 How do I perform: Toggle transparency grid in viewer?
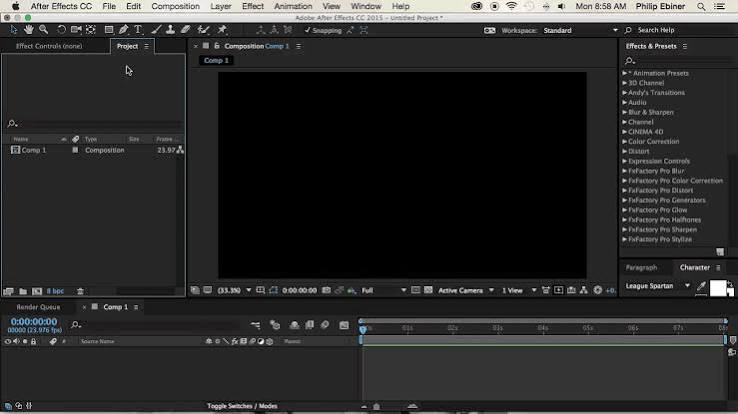428,290
